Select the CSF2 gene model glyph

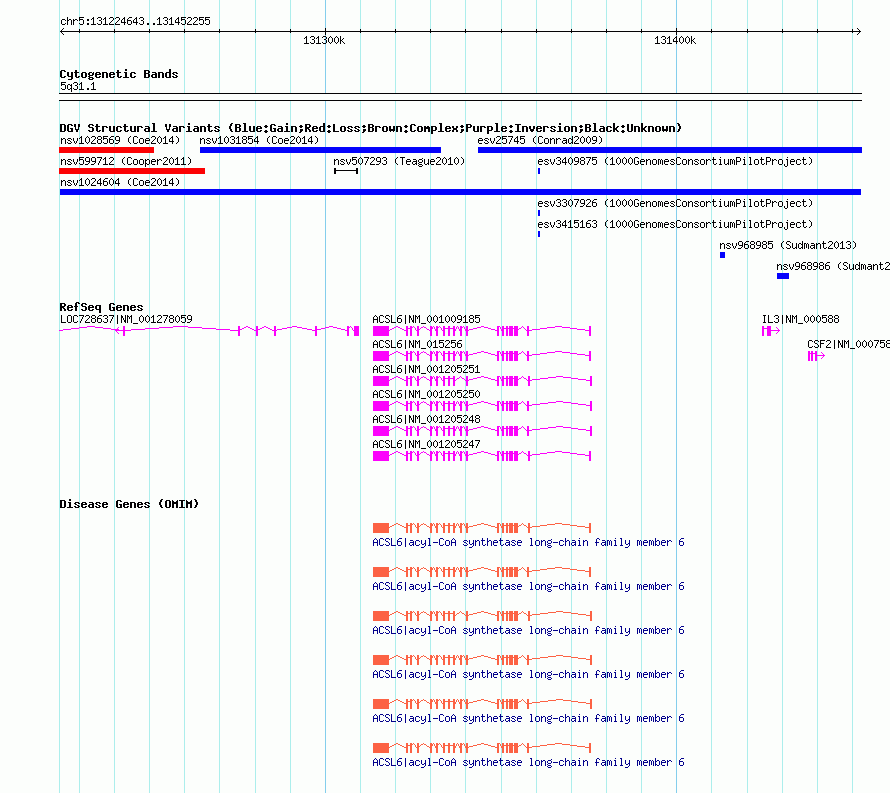[x=816, y=355]
